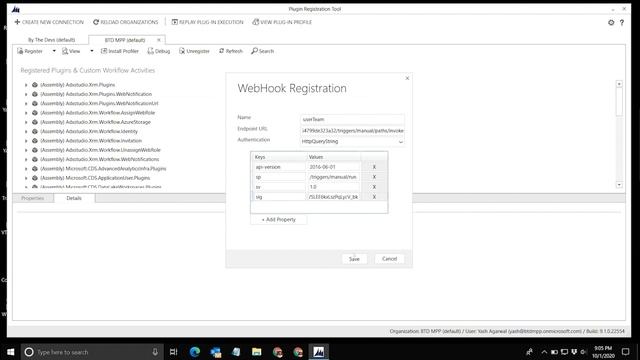This screenshot has width=640, height=360.
Task: Open Task View on the taskbar
Action: point(173,352)
